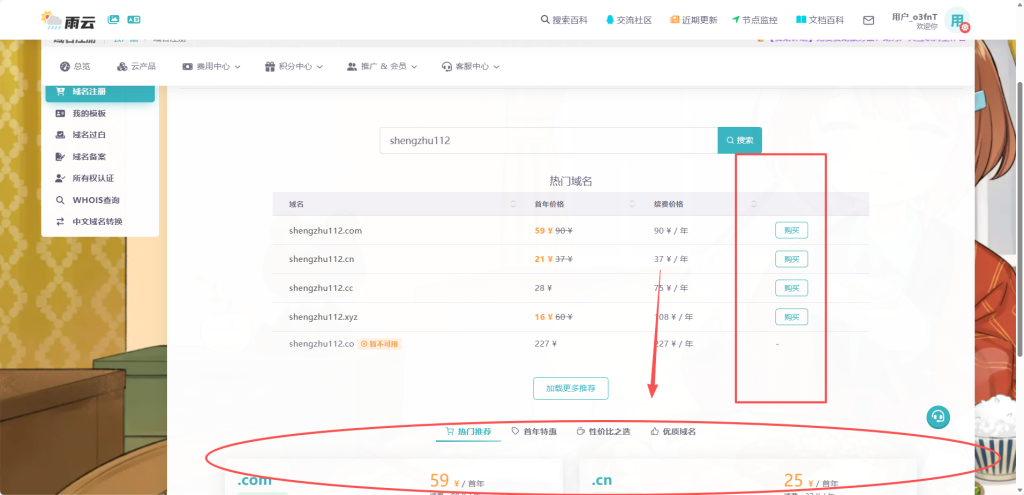1024x495 pixels.
Task: Open the floating customer service headset icon
Action: pyautogui.click(x=937, y=416)
